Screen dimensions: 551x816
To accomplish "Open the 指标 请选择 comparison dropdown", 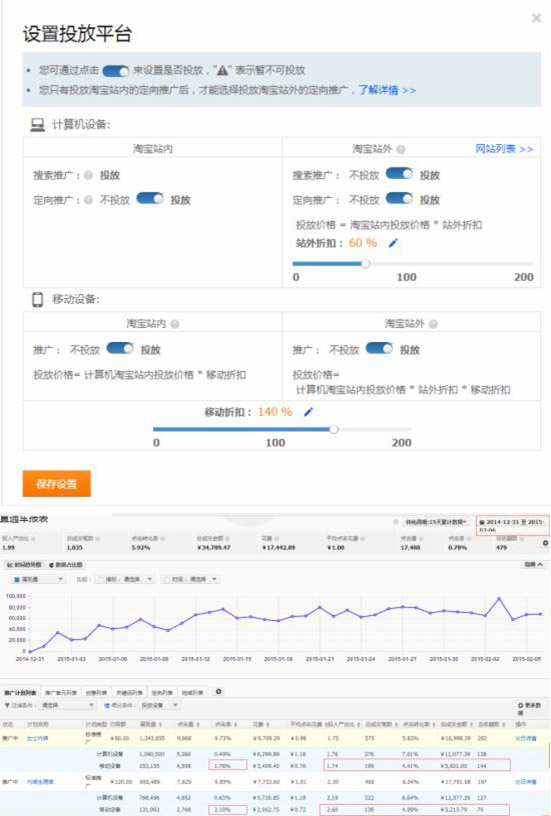I will [x=125, y=579].
